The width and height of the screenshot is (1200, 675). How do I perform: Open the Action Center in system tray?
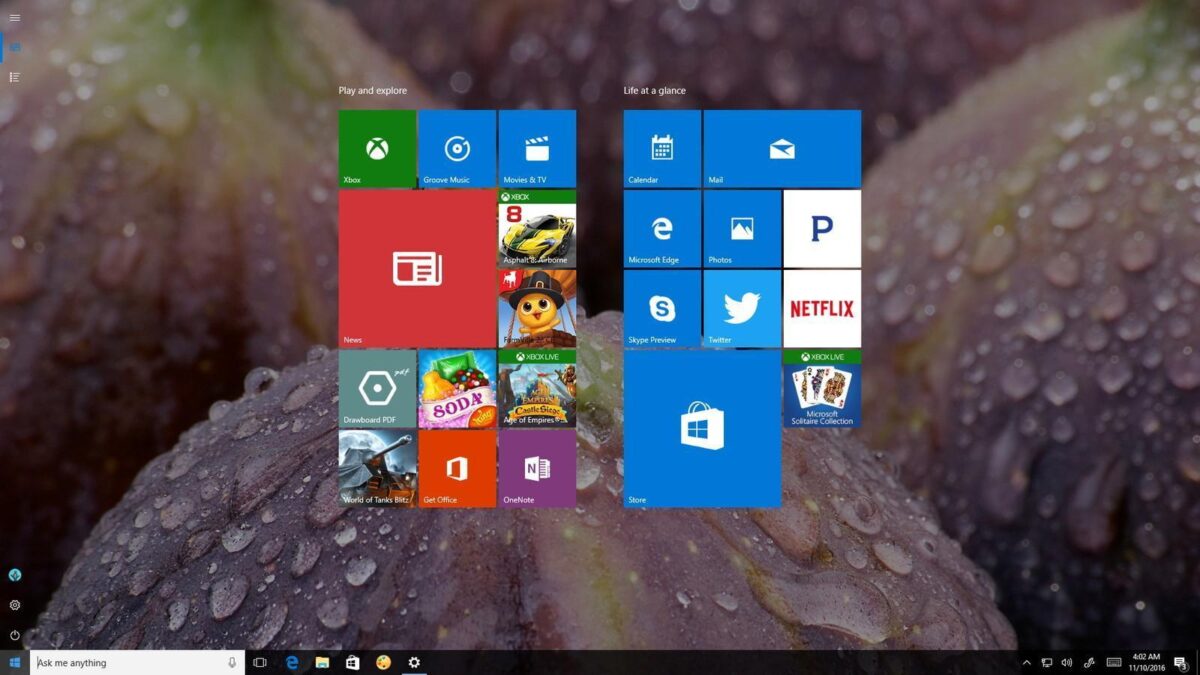1181,662
